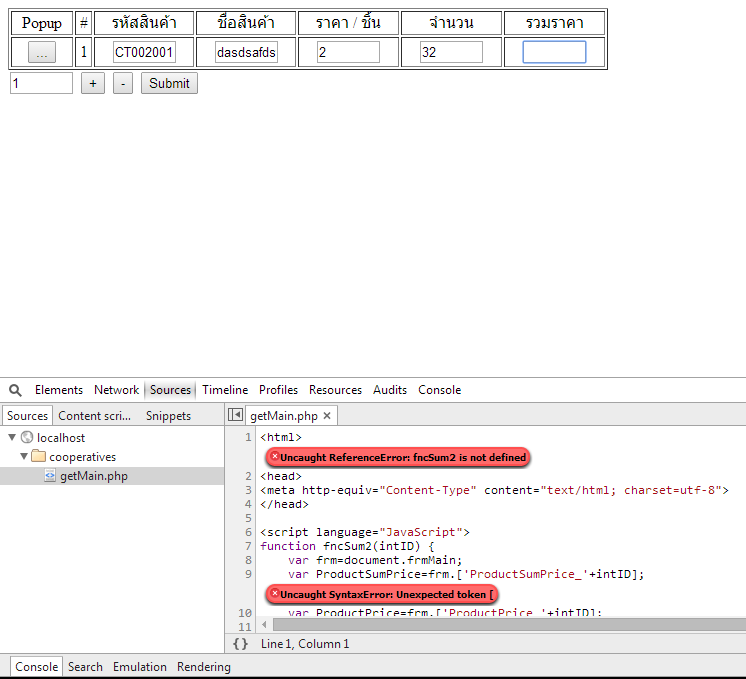746x679 pixels.
Task: Click the รหัสสินค้า column header
Action: (x=144, y=23)
